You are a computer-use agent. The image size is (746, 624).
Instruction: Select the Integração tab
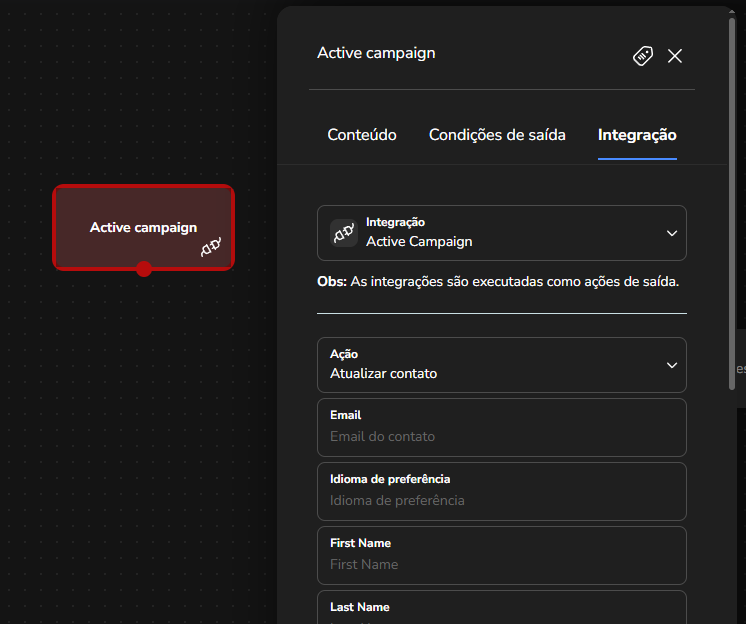tap(637, 135)
